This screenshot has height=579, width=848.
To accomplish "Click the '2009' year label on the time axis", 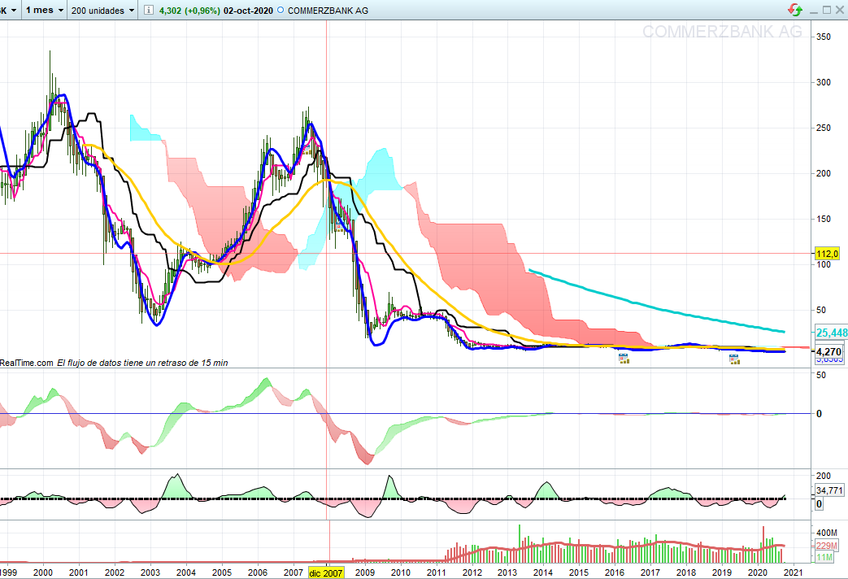I will [x=365, y=573].
